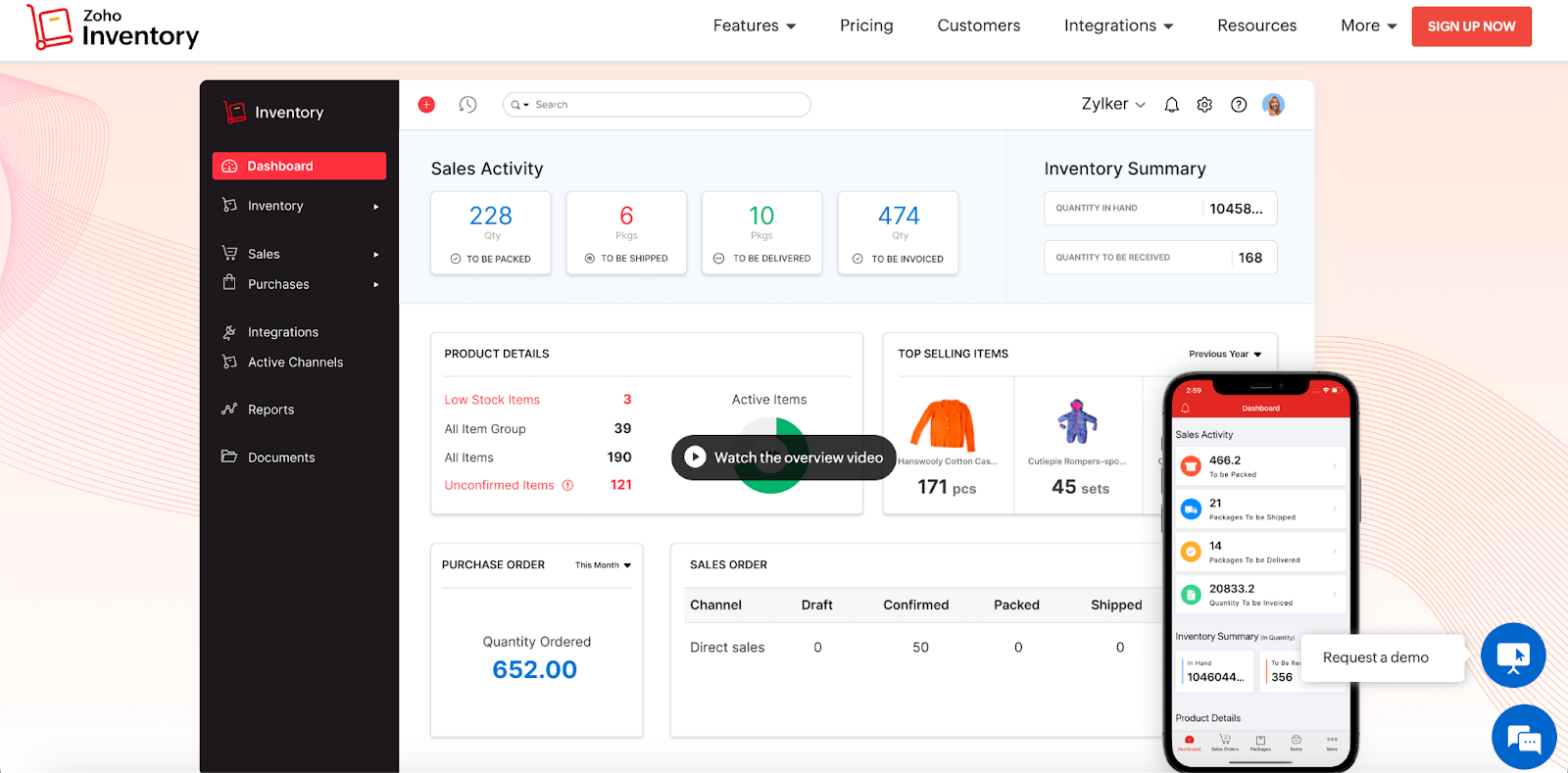Click the SIGN UP NOW button

(1471, 26)
